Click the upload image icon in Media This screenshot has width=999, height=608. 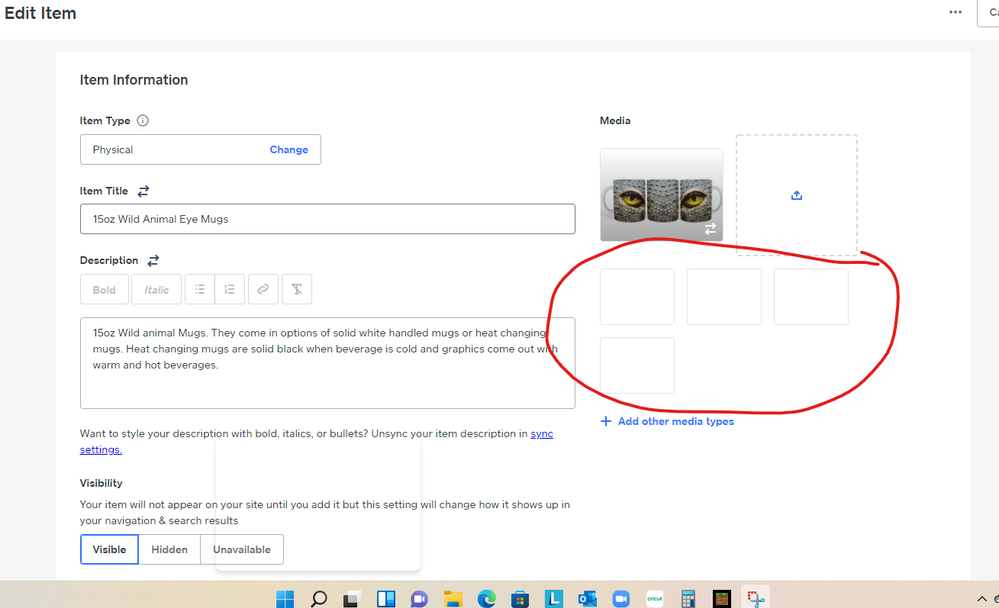tap(796, 196)
